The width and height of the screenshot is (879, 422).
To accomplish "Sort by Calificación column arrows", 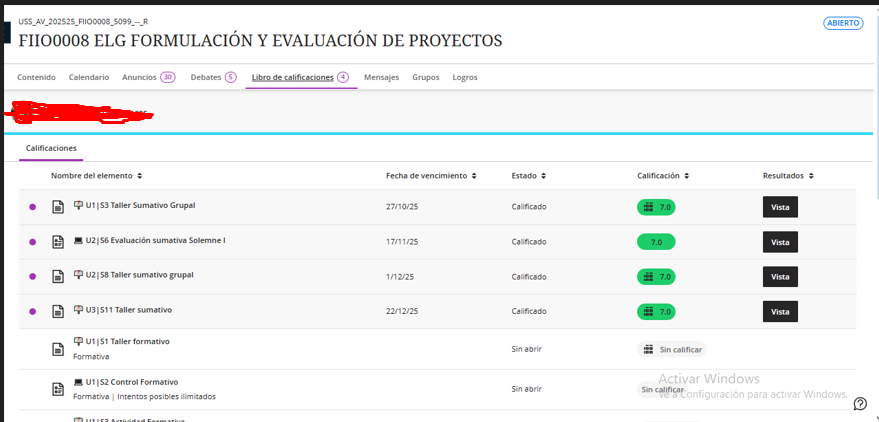I will tap(689, 176).
